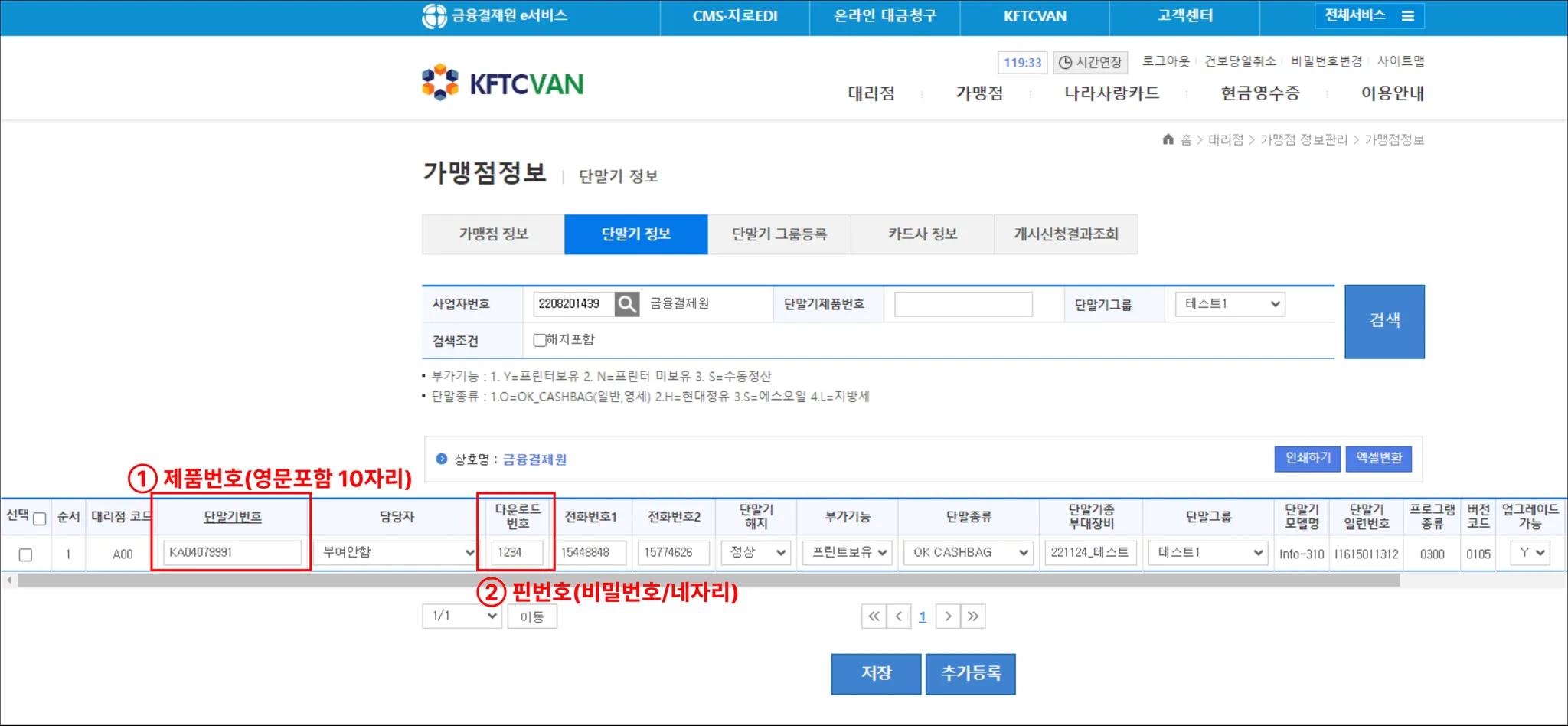Viewport: 1568px width, 726px height.
Task: Click the home icon in breadcrumb
Action: click(x=1168, y=139)
